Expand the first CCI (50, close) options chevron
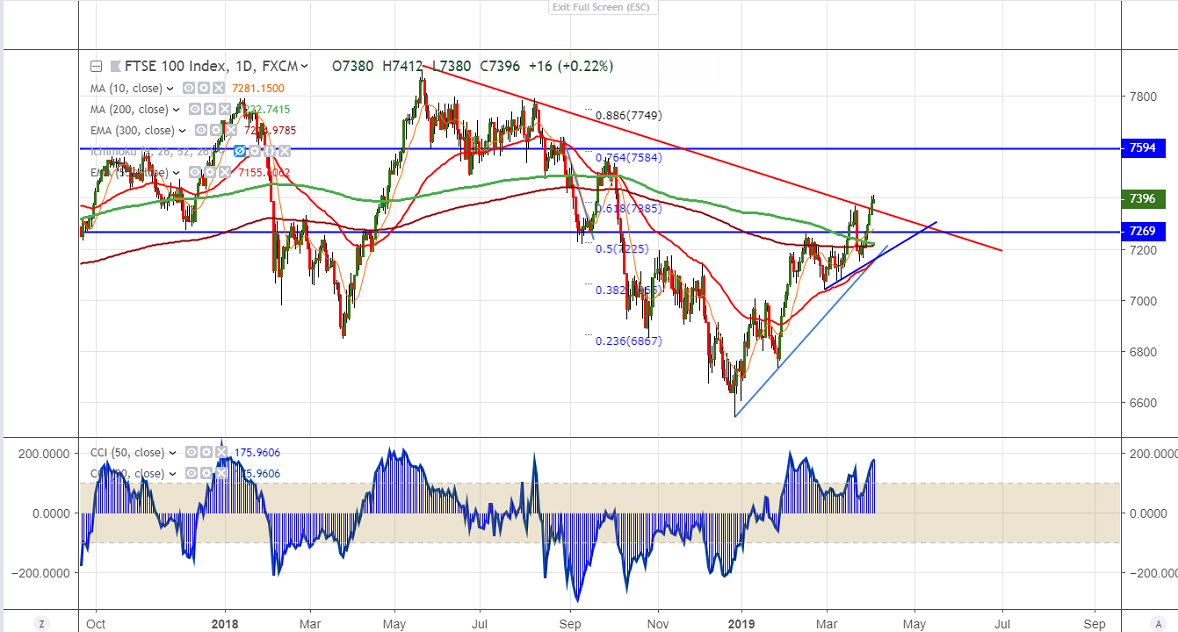The height and width of the screenshot is (632, 1178). pos(172,452)
